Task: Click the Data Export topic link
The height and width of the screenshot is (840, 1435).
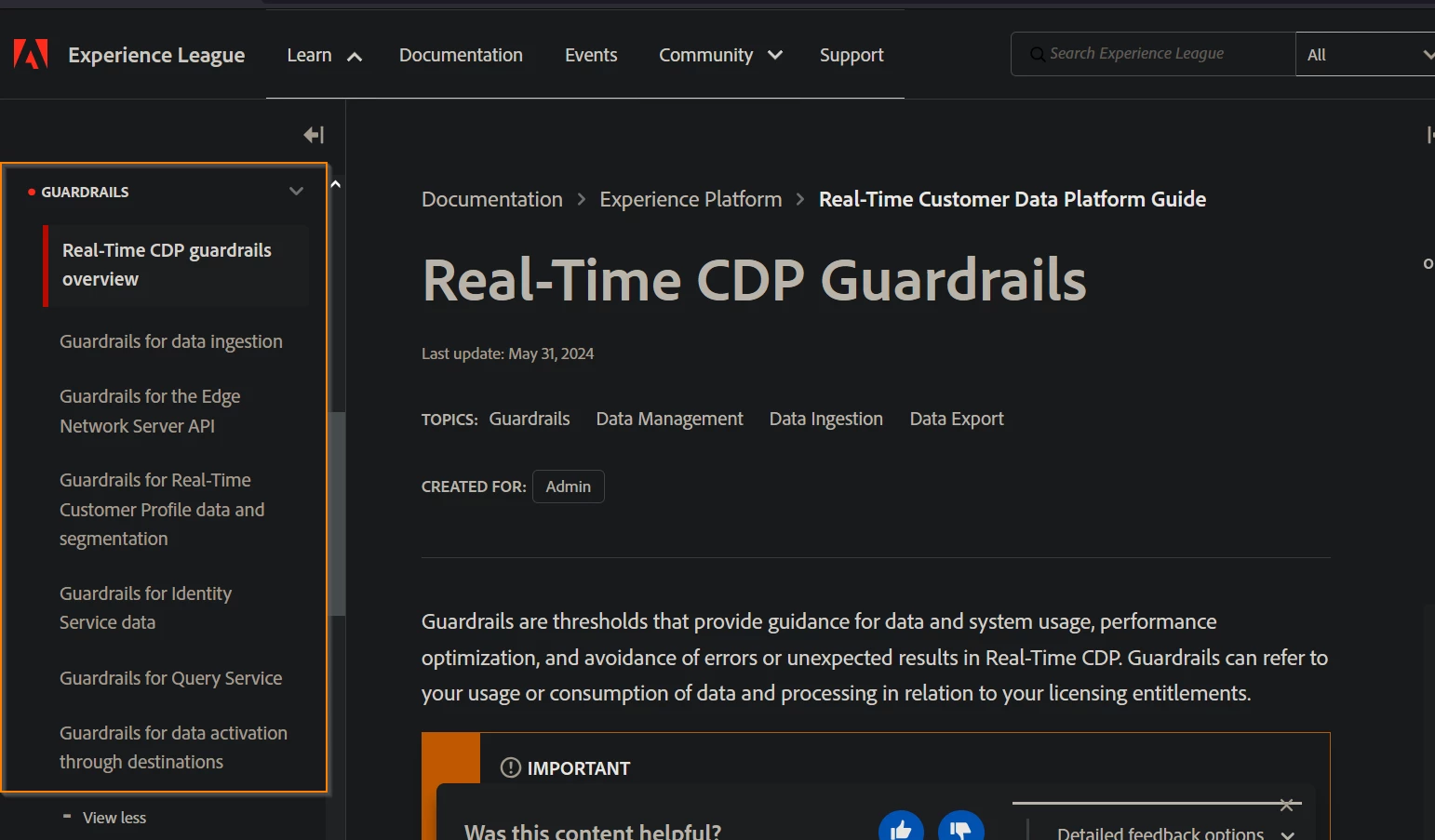Action: (x=957, y=419)
